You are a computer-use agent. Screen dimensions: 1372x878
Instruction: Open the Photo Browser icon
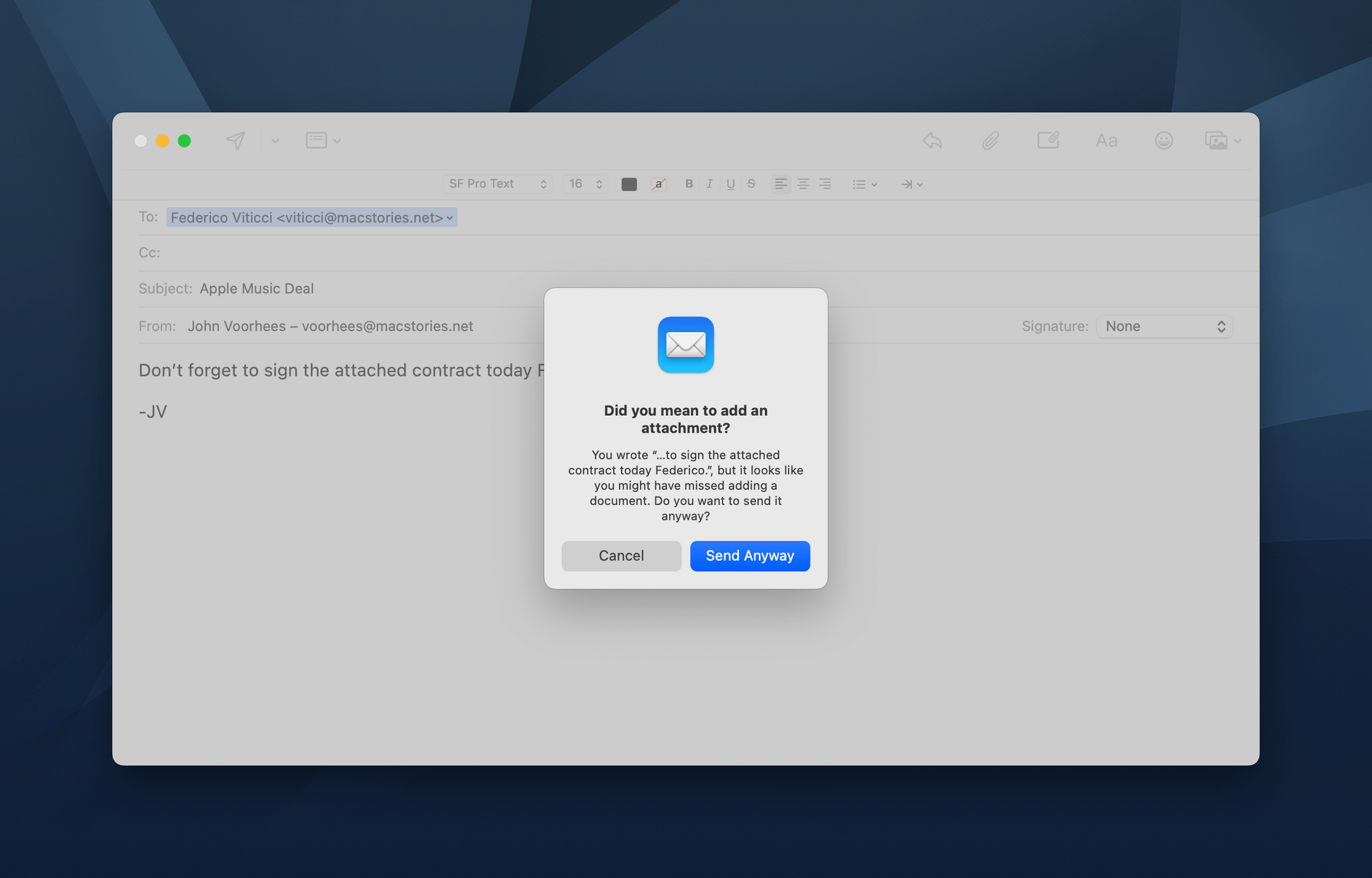[x=1216, y=141]
